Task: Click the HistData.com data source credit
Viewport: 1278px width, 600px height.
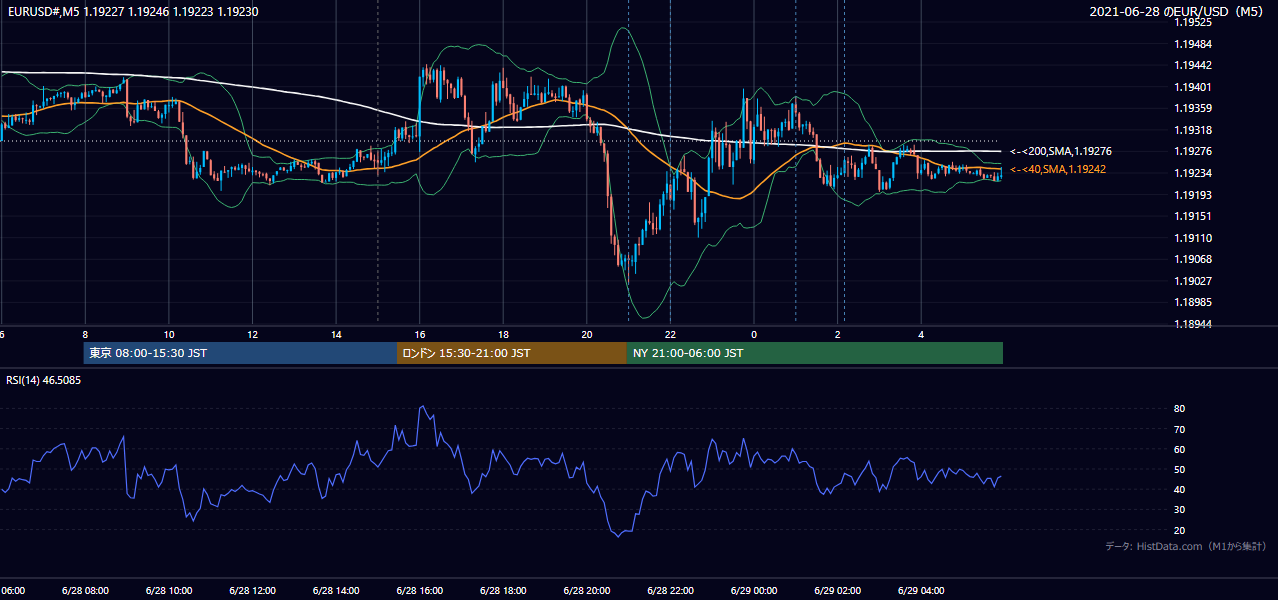Action: click(x=1186, y=546)
